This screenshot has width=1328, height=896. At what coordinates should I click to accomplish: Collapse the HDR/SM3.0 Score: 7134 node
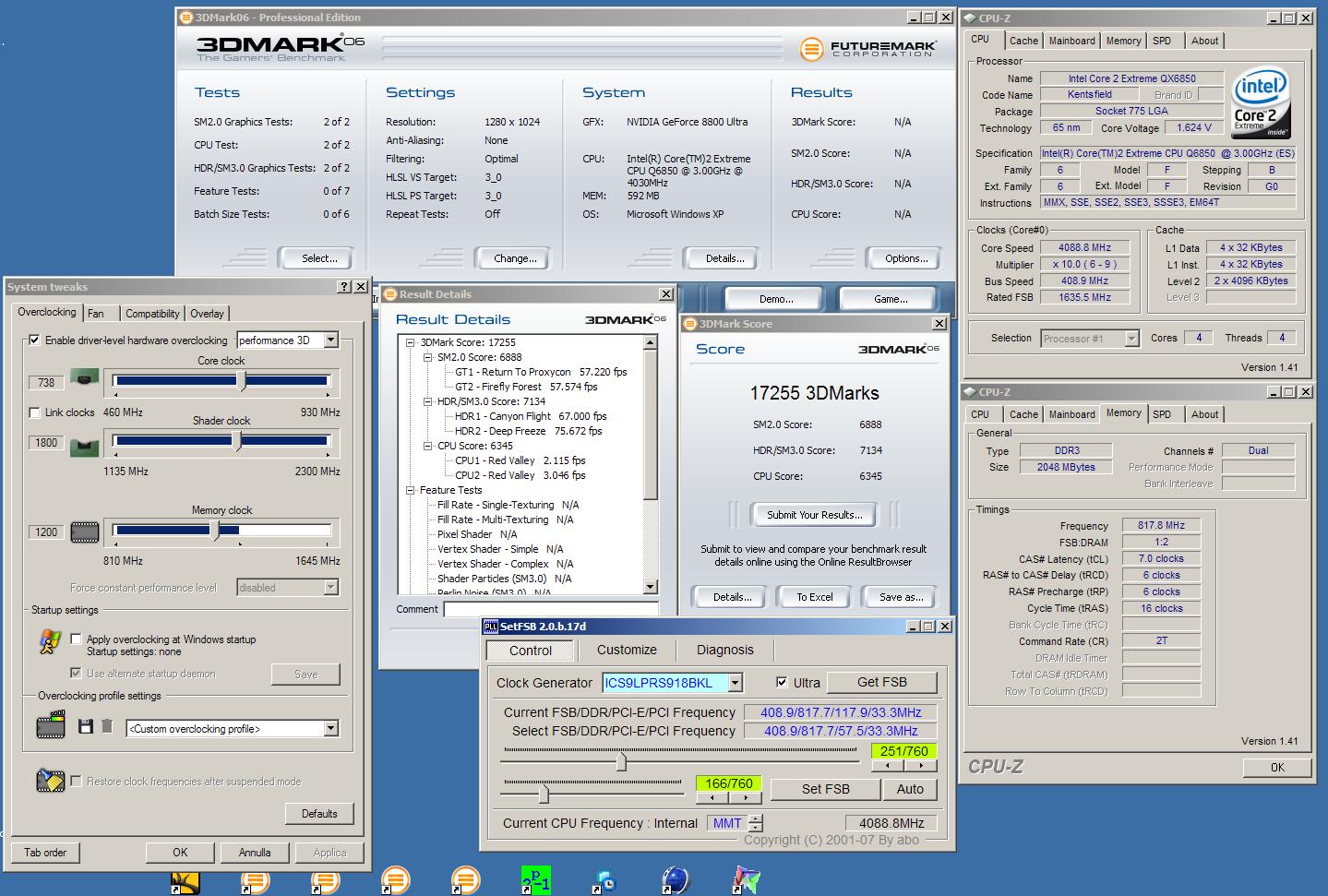coord(428,401)
